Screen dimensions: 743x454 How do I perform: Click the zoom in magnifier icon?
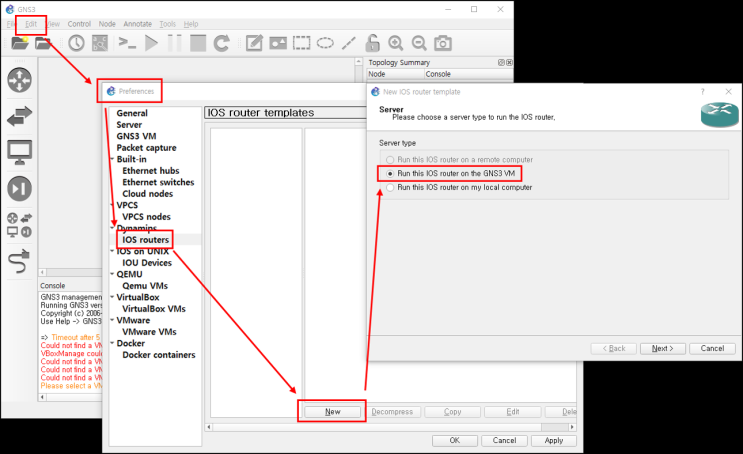(396, 43)
